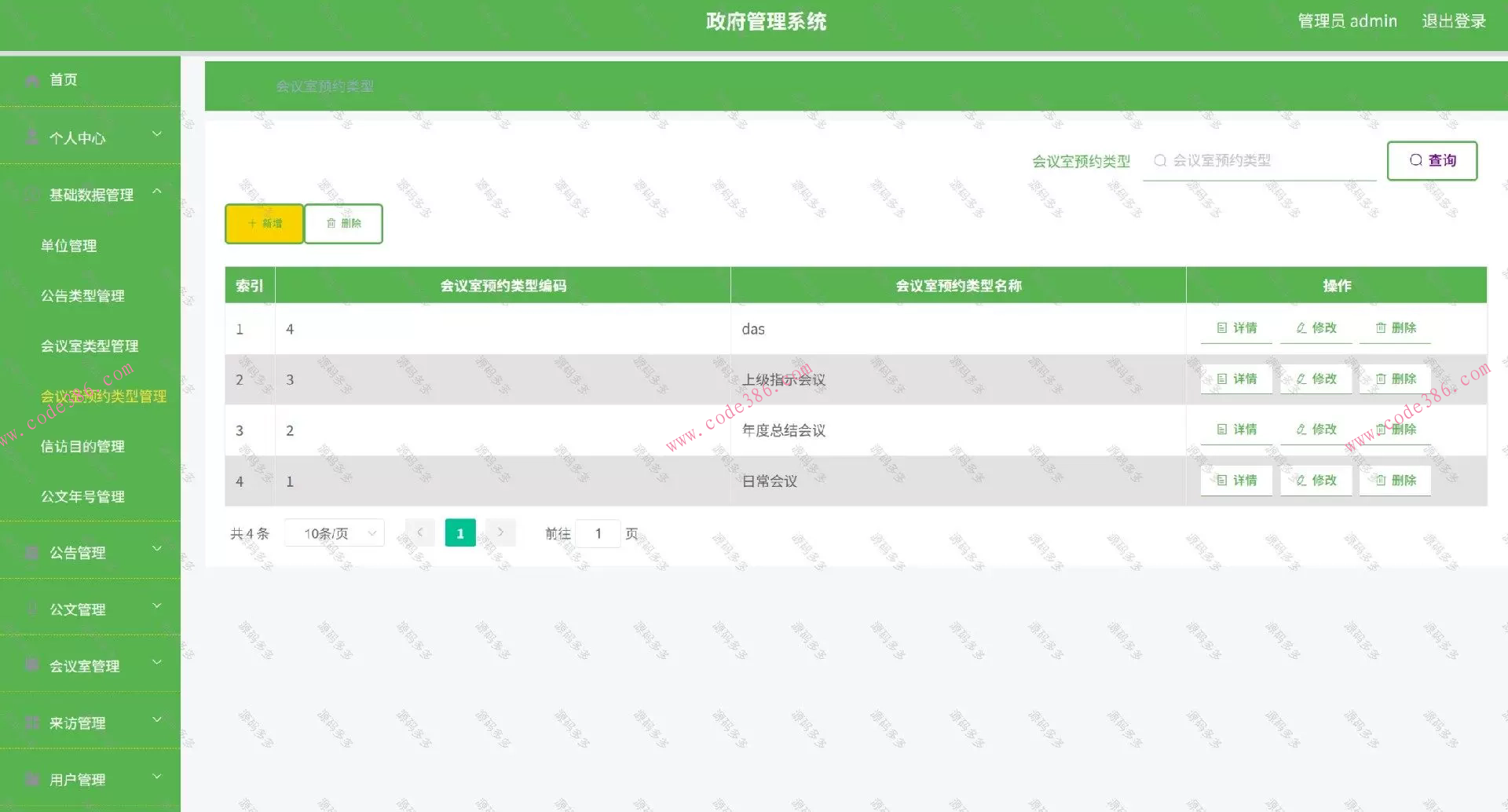Click the plus icon on the 新增 button
Viewport: 1508px width, 812px height.
click(251, 223)
